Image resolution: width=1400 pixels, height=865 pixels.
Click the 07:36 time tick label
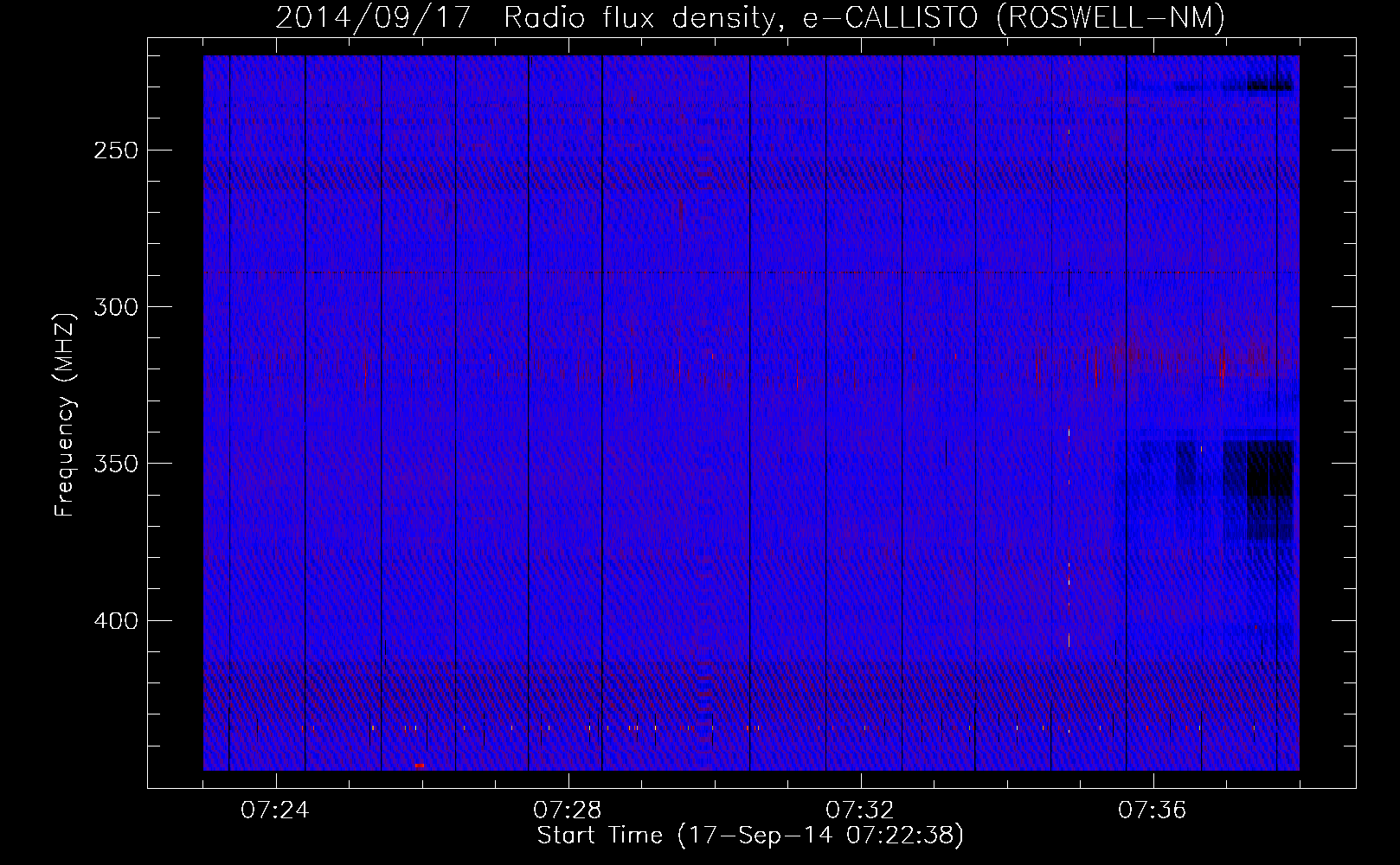click(1153, 811)
